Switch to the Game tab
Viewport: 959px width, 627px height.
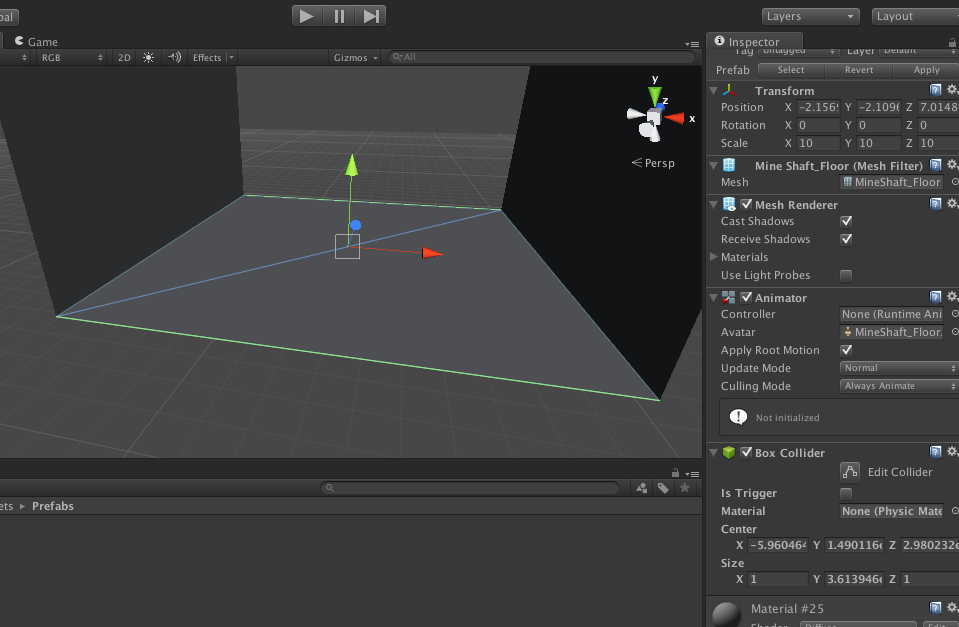36,42
